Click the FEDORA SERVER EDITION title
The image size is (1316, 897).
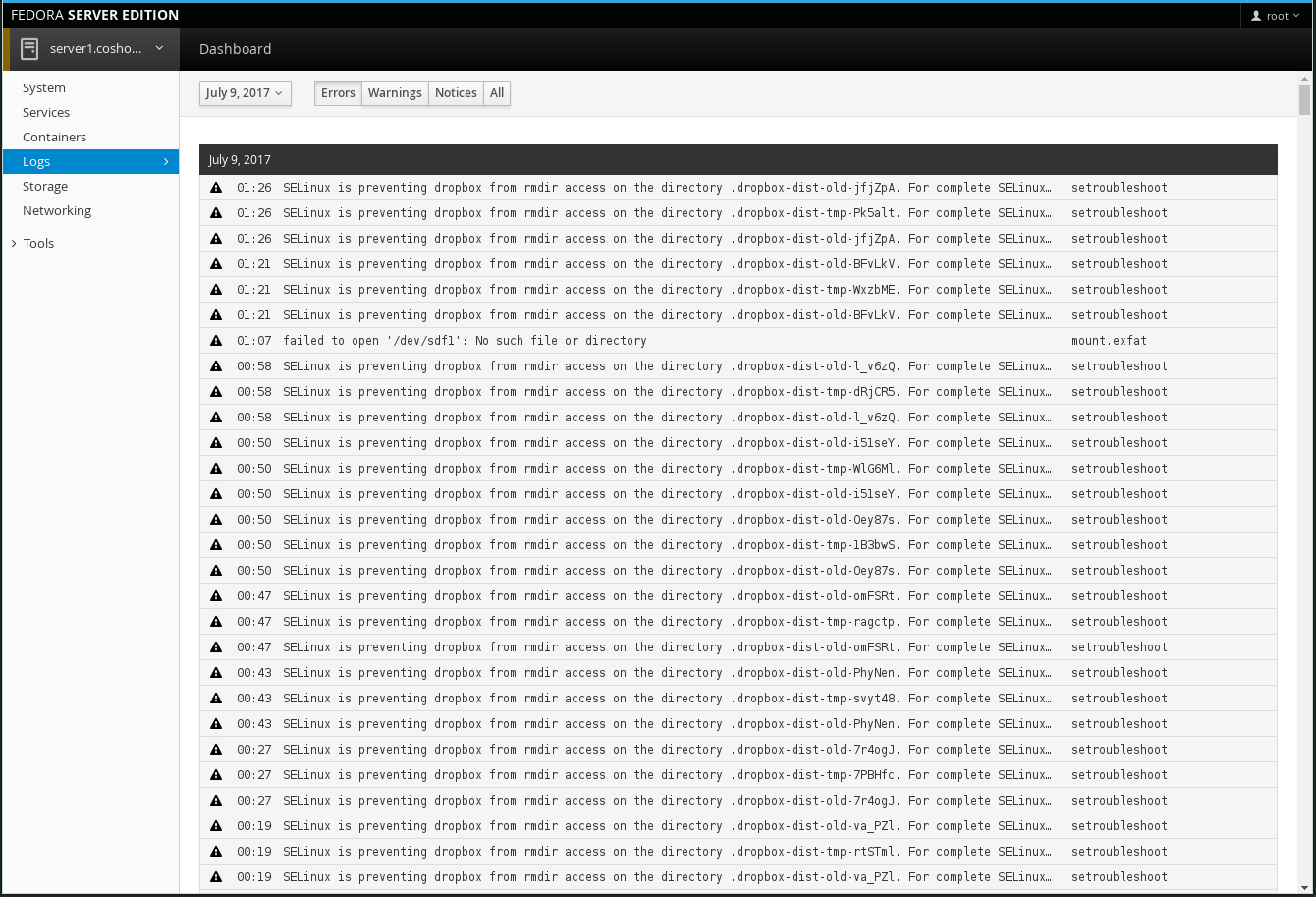click(94, 15)
